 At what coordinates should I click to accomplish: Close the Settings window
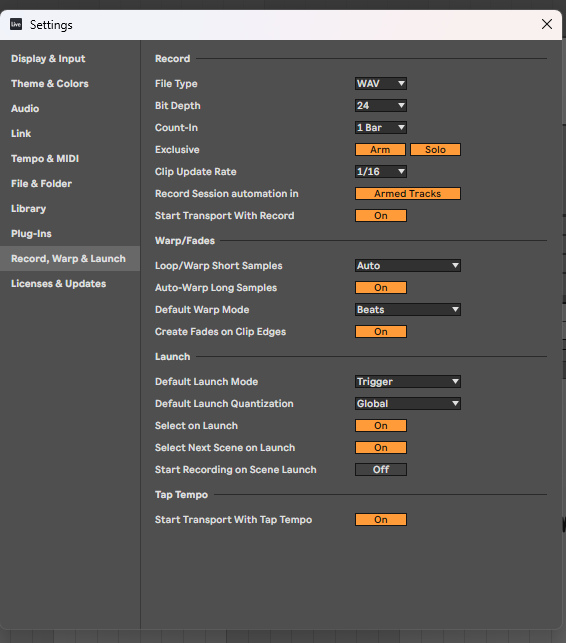point(547,24)
